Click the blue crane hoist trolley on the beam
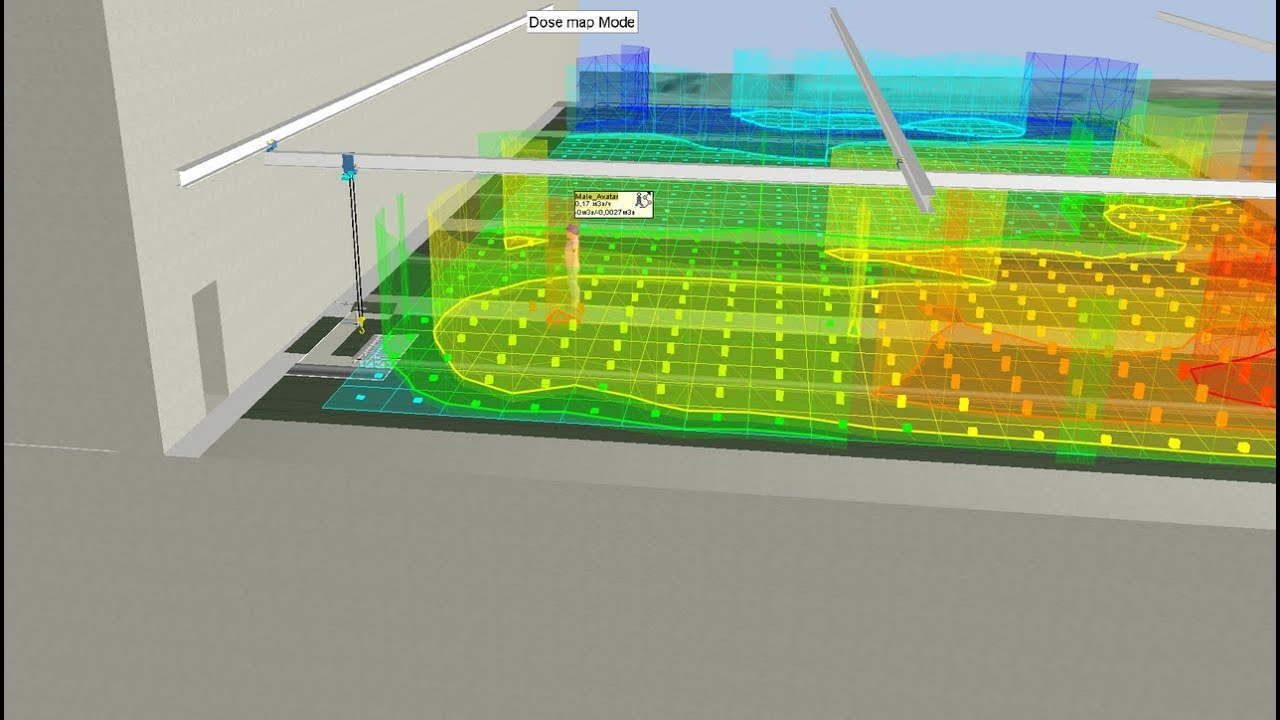 349,167
